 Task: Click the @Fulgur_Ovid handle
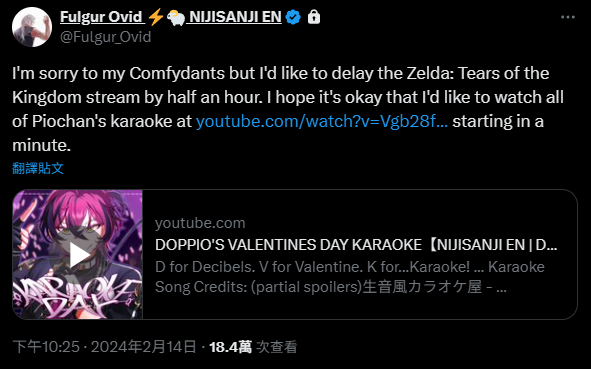pos(106,37)
